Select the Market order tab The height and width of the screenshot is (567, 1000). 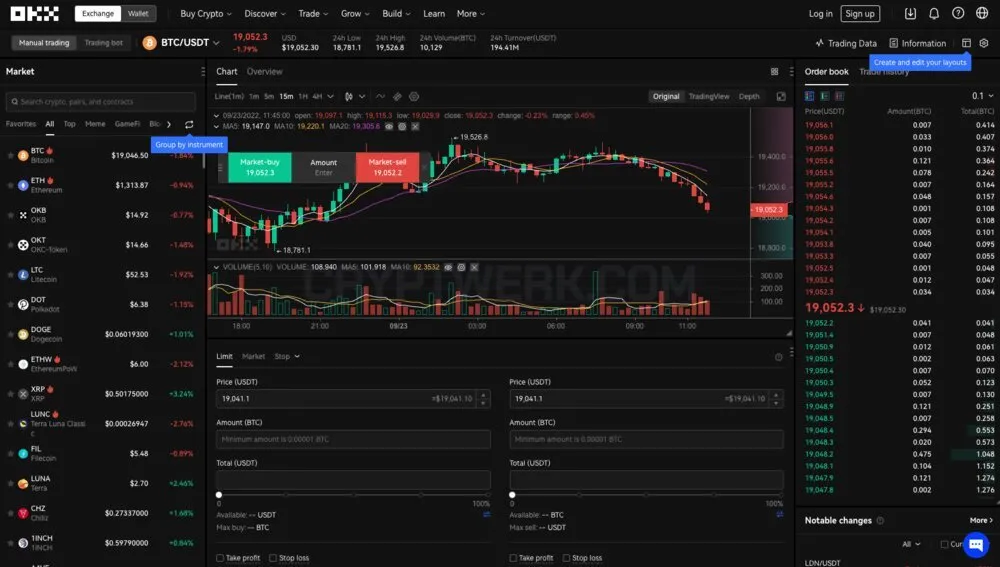(x=253, y=357)
